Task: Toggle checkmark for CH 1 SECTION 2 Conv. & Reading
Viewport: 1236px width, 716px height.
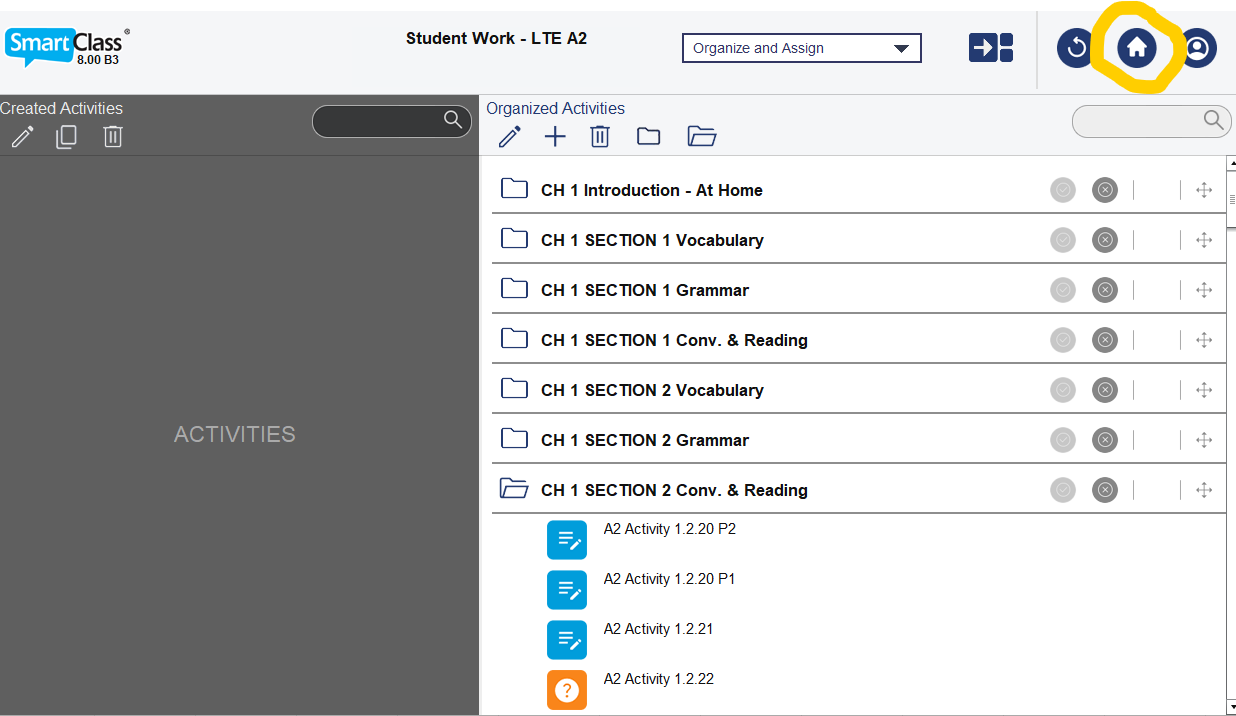Action: pyautogui.click(x=1063, y=490)
